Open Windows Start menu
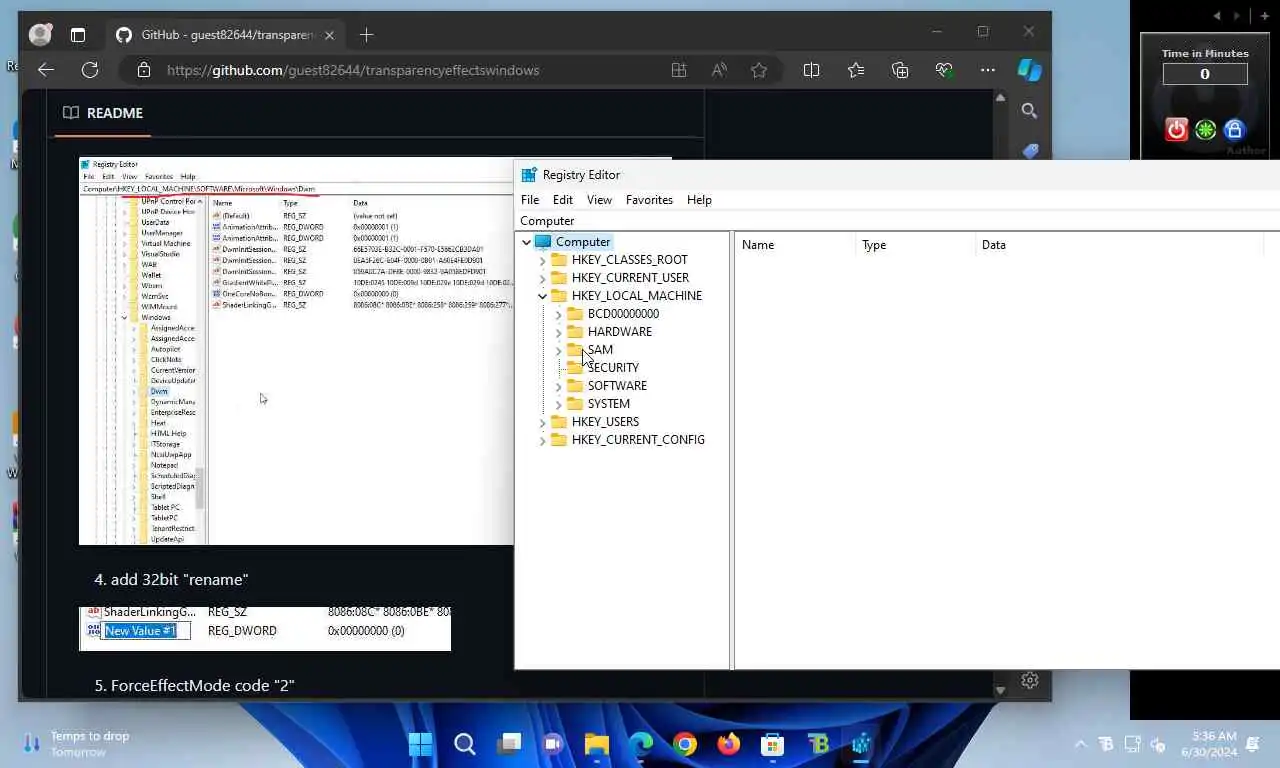This screenshot has width=1280, height=768. [x=421, y=744]
